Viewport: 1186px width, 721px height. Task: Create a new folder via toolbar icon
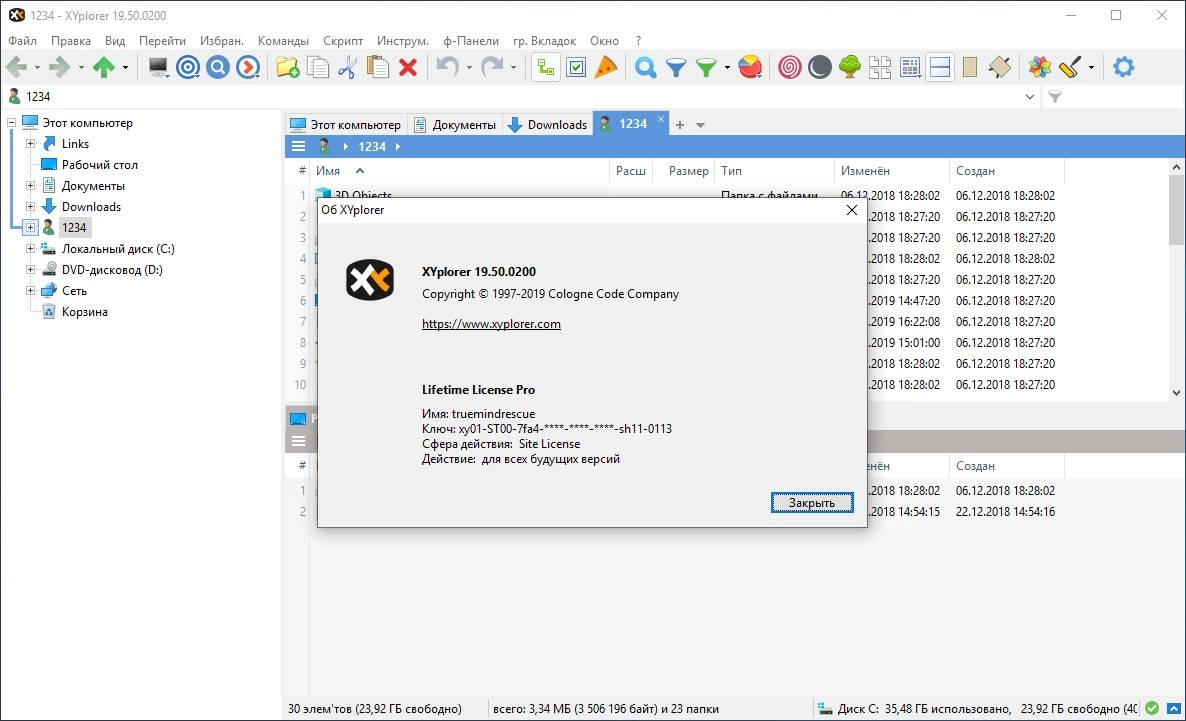click(287, 67)
